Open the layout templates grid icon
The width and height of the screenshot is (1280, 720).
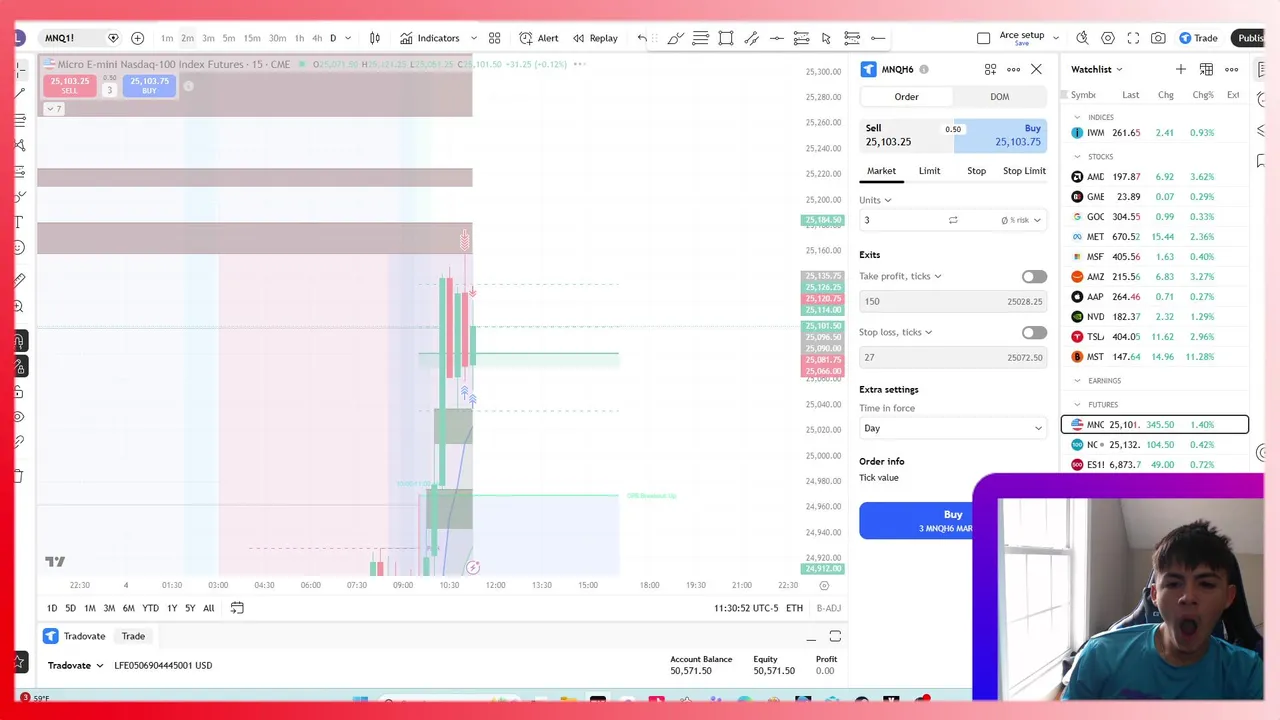tap(494, 38)
